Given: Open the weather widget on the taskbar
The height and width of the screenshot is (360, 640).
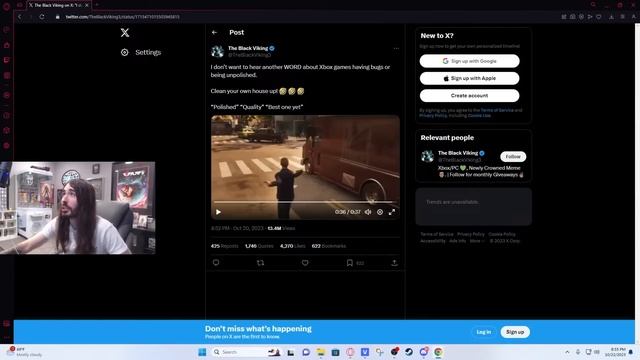Looking at the screenshot, I should point(24,352).
